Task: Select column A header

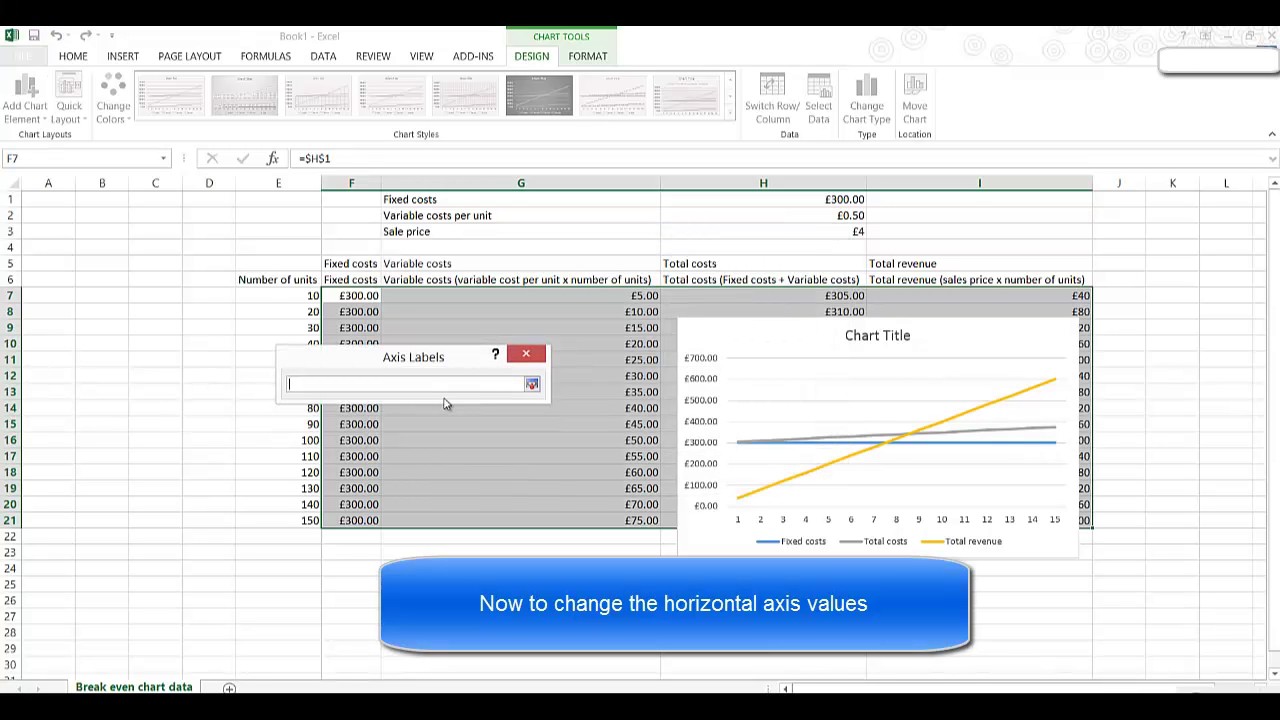Action: click(x=48, y=183)
